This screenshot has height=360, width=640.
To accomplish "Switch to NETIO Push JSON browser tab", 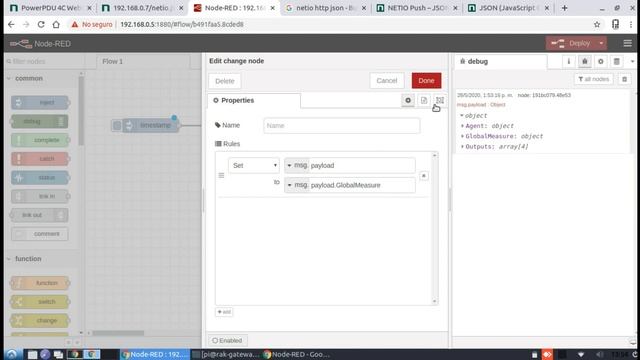I will tap(417, 8).
